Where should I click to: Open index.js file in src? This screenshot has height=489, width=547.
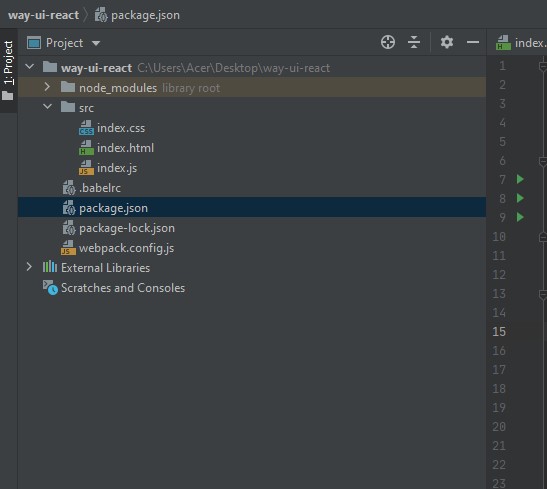pyautogui.click(x=252, y=168)
